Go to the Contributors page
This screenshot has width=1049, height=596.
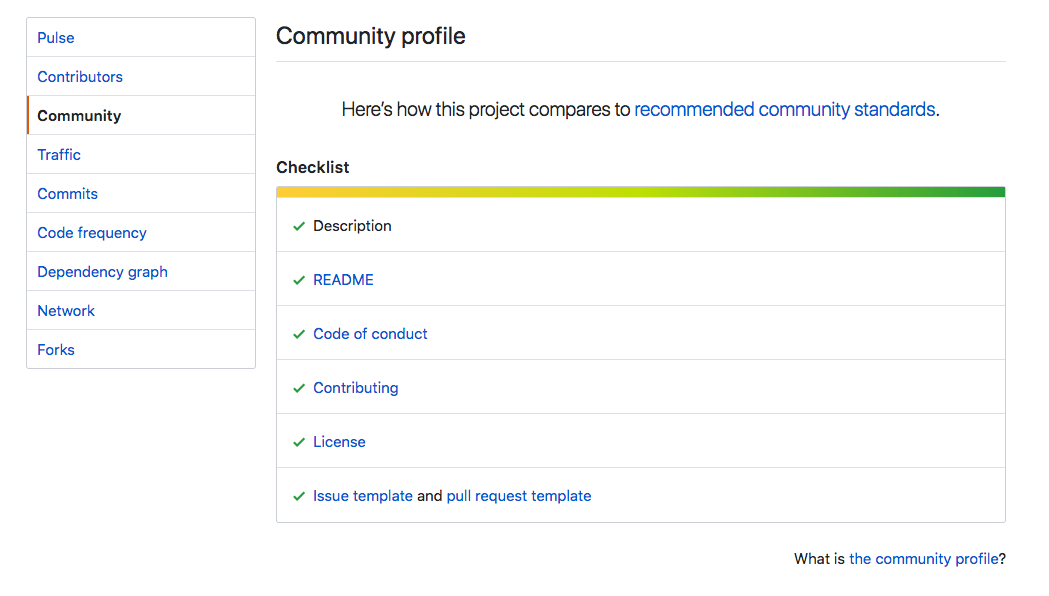80,77
